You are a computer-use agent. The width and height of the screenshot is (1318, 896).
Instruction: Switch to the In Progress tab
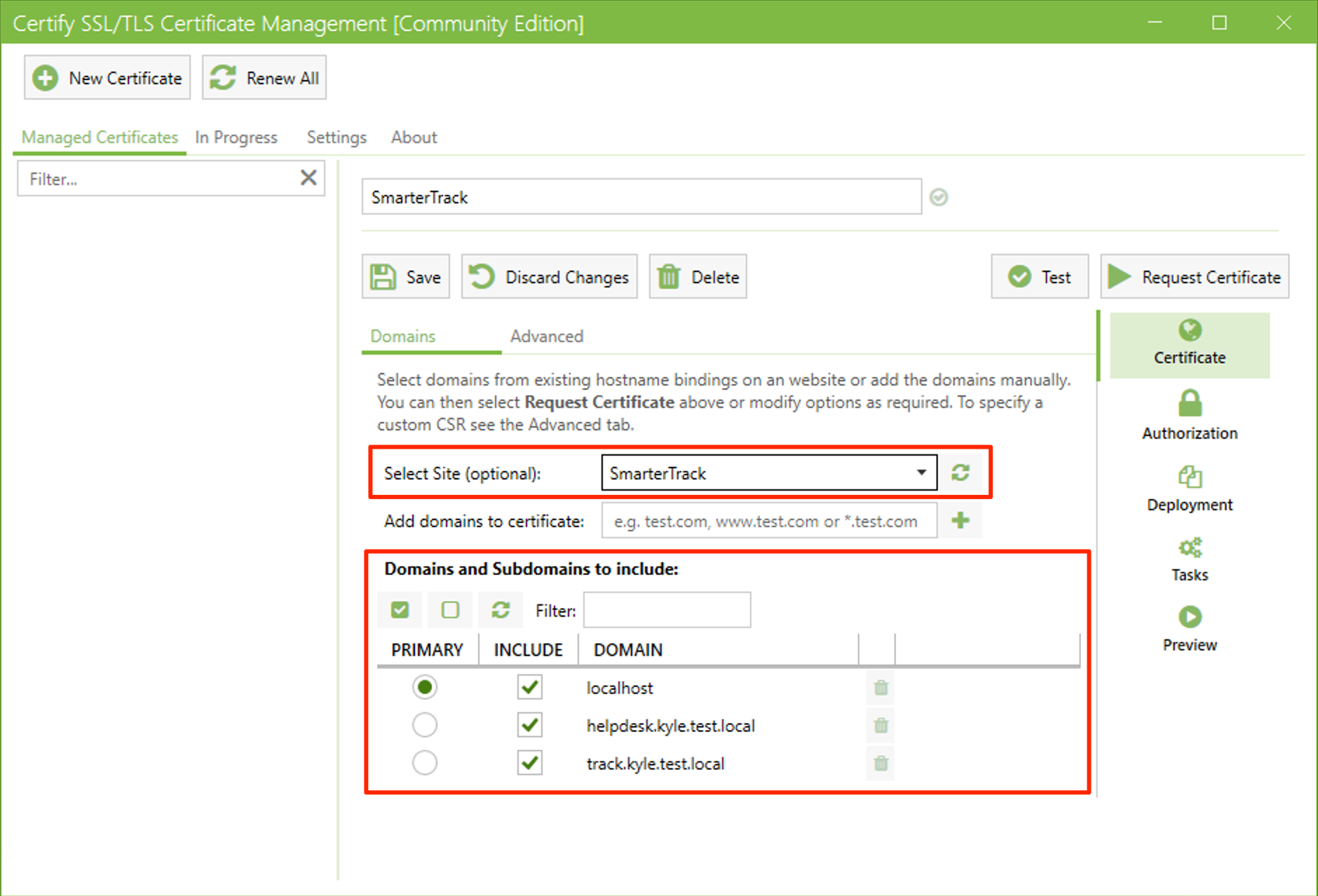tap(236, 137)
